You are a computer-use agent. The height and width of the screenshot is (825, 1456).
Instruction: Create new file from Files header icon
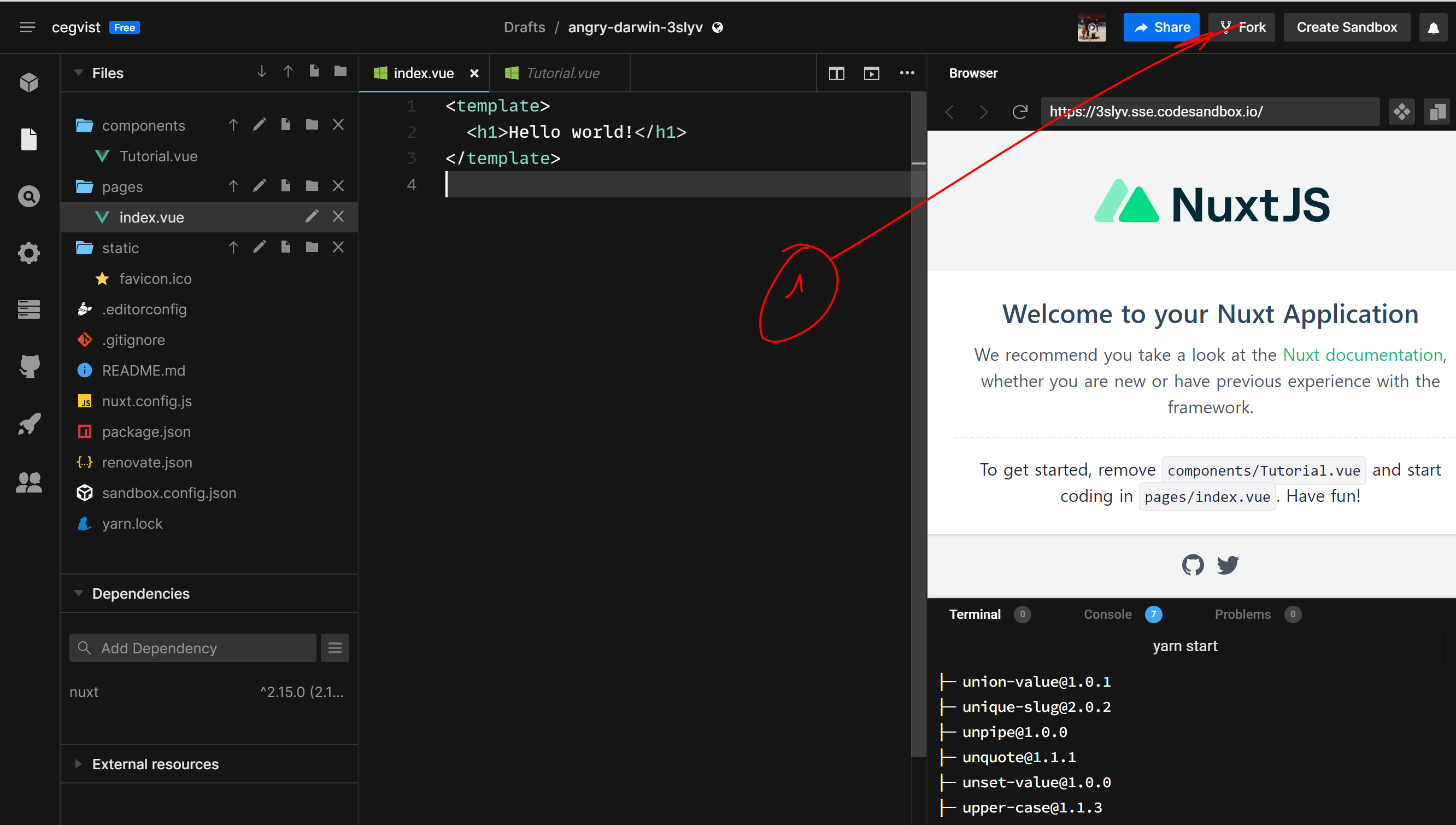(x=314, y=72)
